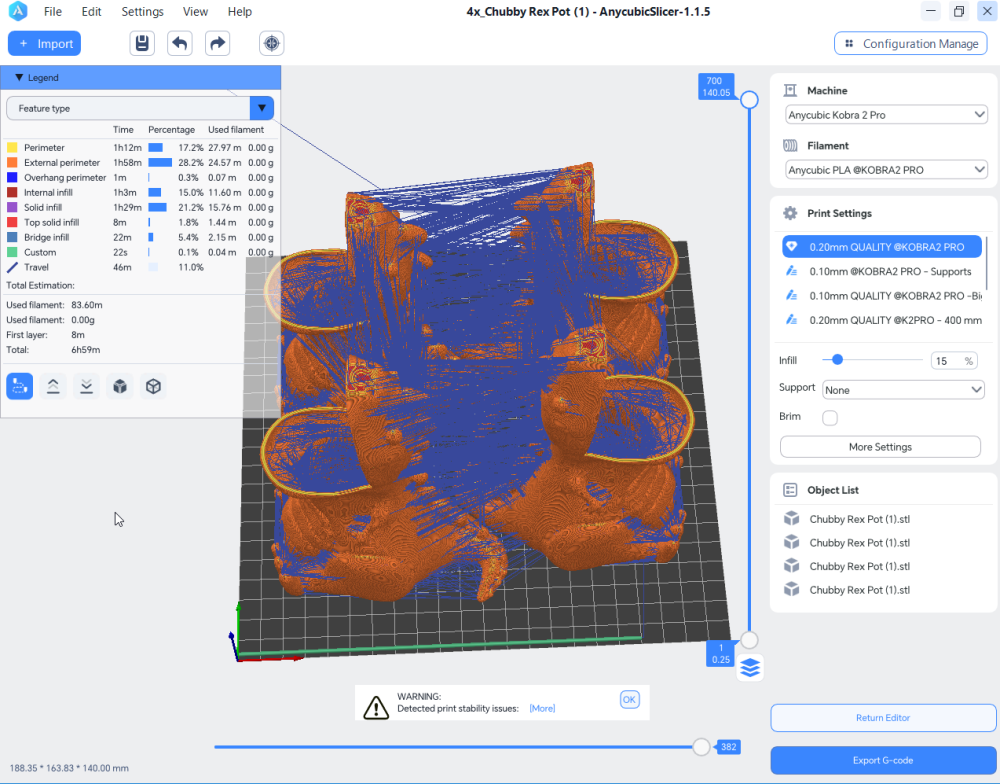Open the Help menu

pyautogui.click(x=240, y=11)
